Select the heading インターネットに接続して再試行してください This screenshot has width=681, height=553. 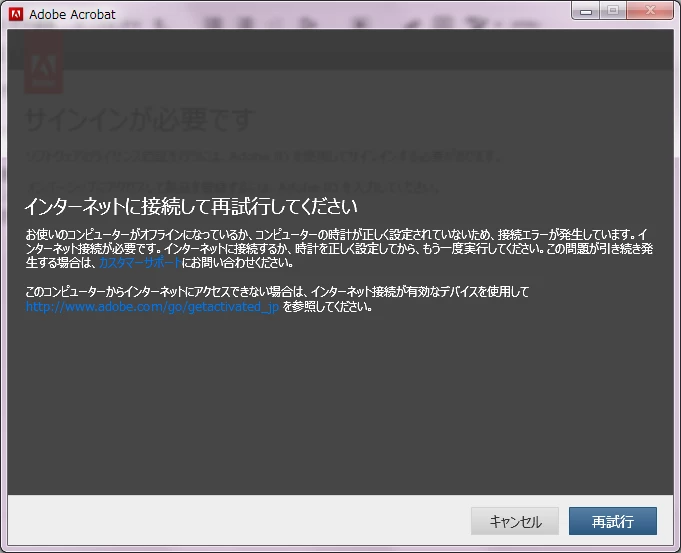pos(191,206)
